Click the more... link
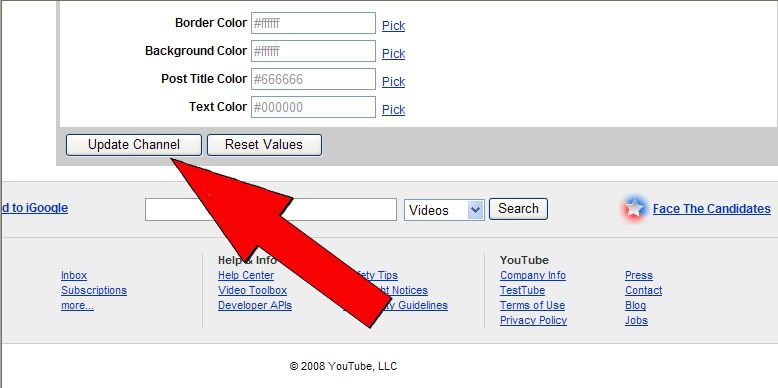The height and width of the screenshot is (388, 778). point(77,305)
